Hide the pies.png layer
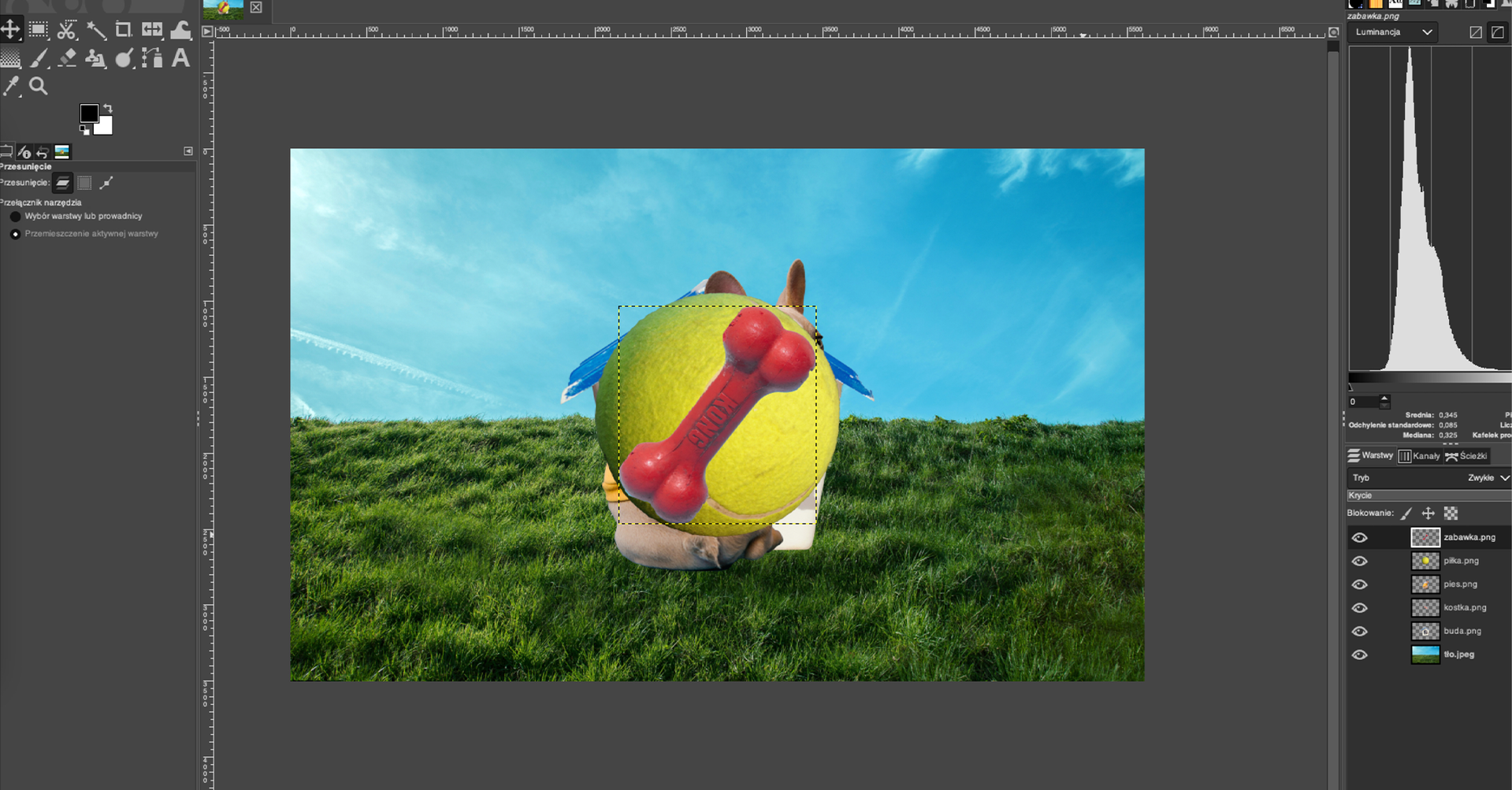This screenshot has width=1512, height=790. [x=1360, y=584]
